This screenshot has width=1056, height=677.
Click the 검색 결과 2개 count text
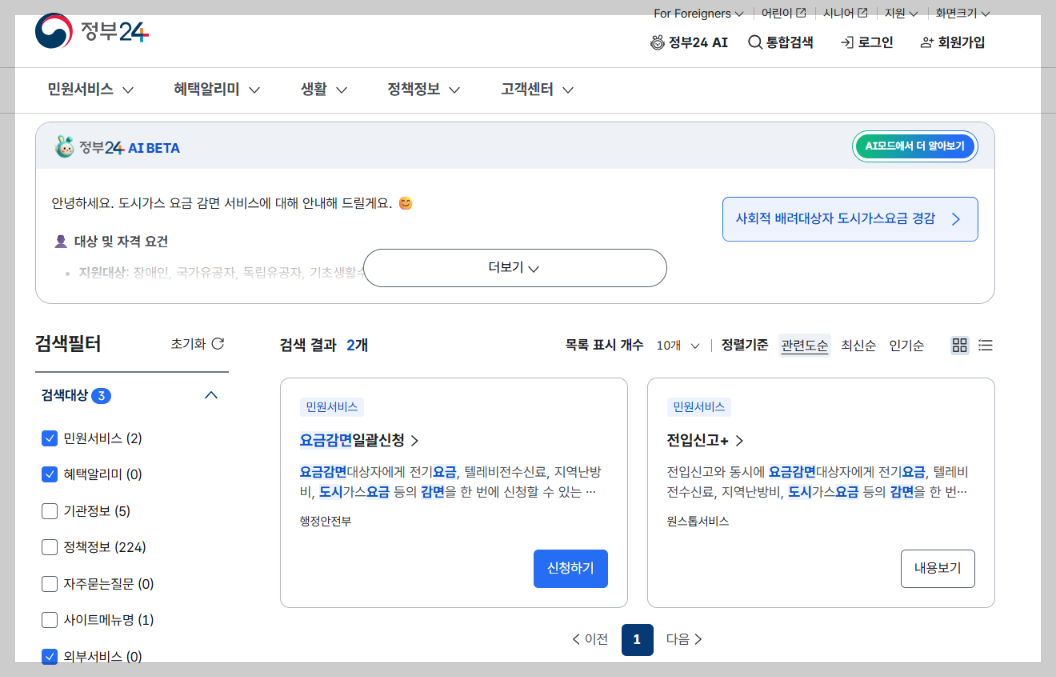(x=323, y=346)
